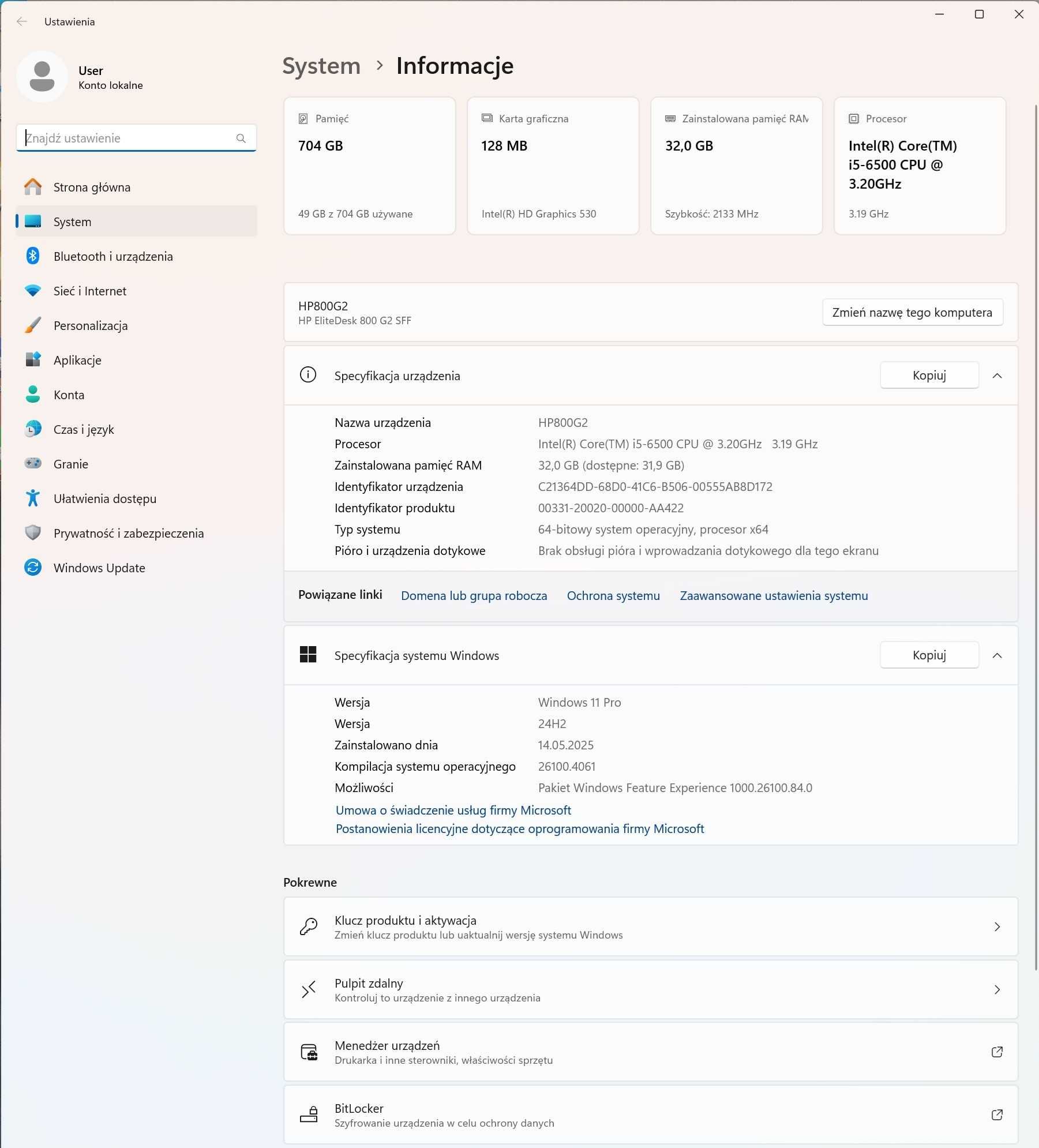Open Menedżer urządzeń external link icon
The height and width of the screenshot is (1148, 1039).
[x=997, y=1052]
